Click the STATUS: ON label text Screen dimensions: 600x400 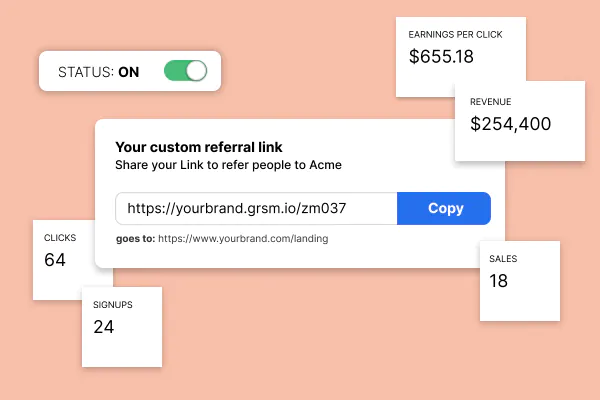point(98,72)
